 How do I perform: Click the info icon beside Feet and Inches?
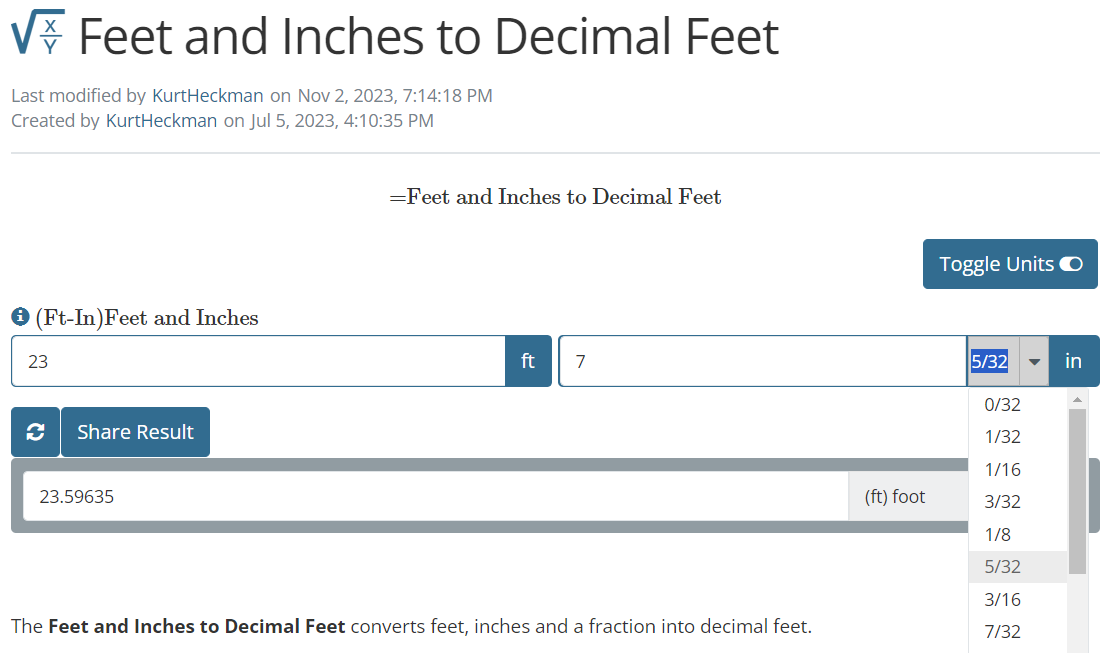click(20, 317)
